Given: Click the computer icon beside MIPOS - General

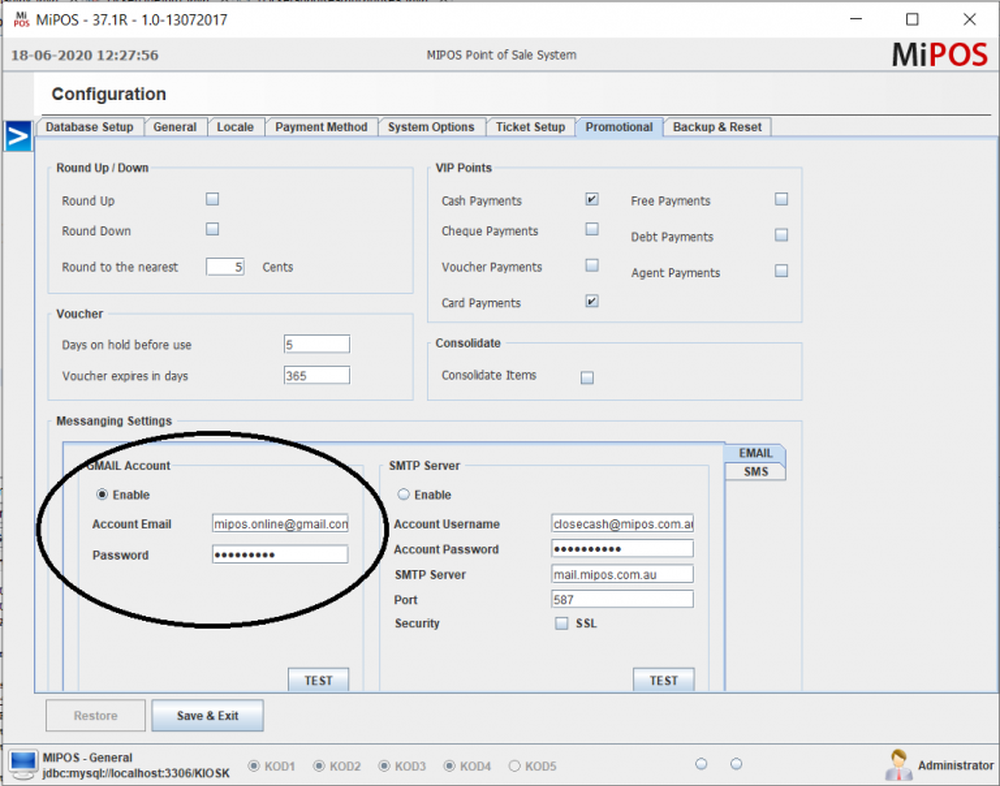Looking at the screenshot, I should coord(21,763).
